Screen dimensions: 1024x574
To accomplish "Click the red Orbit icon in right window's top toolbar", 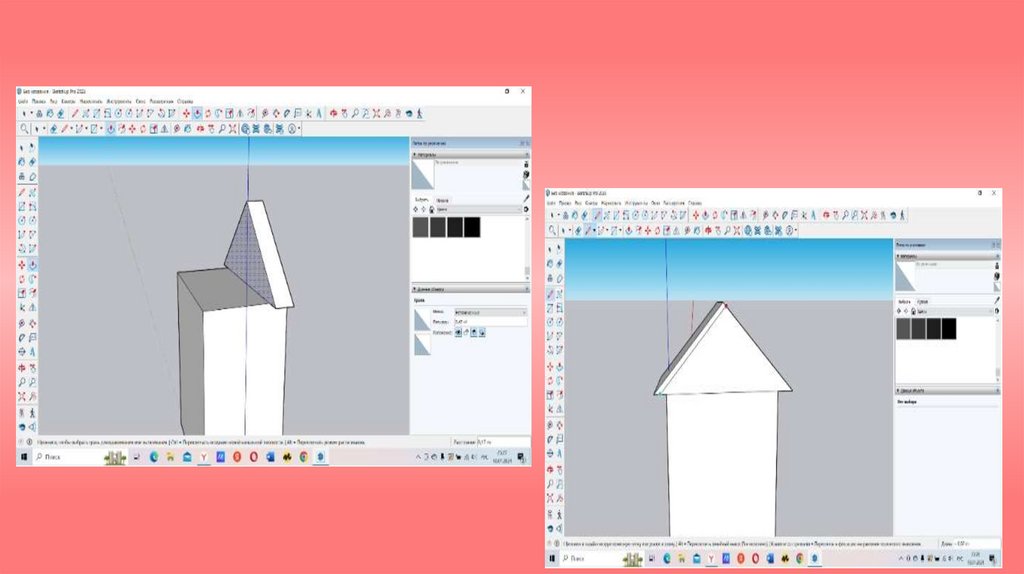I will (826, 215).
